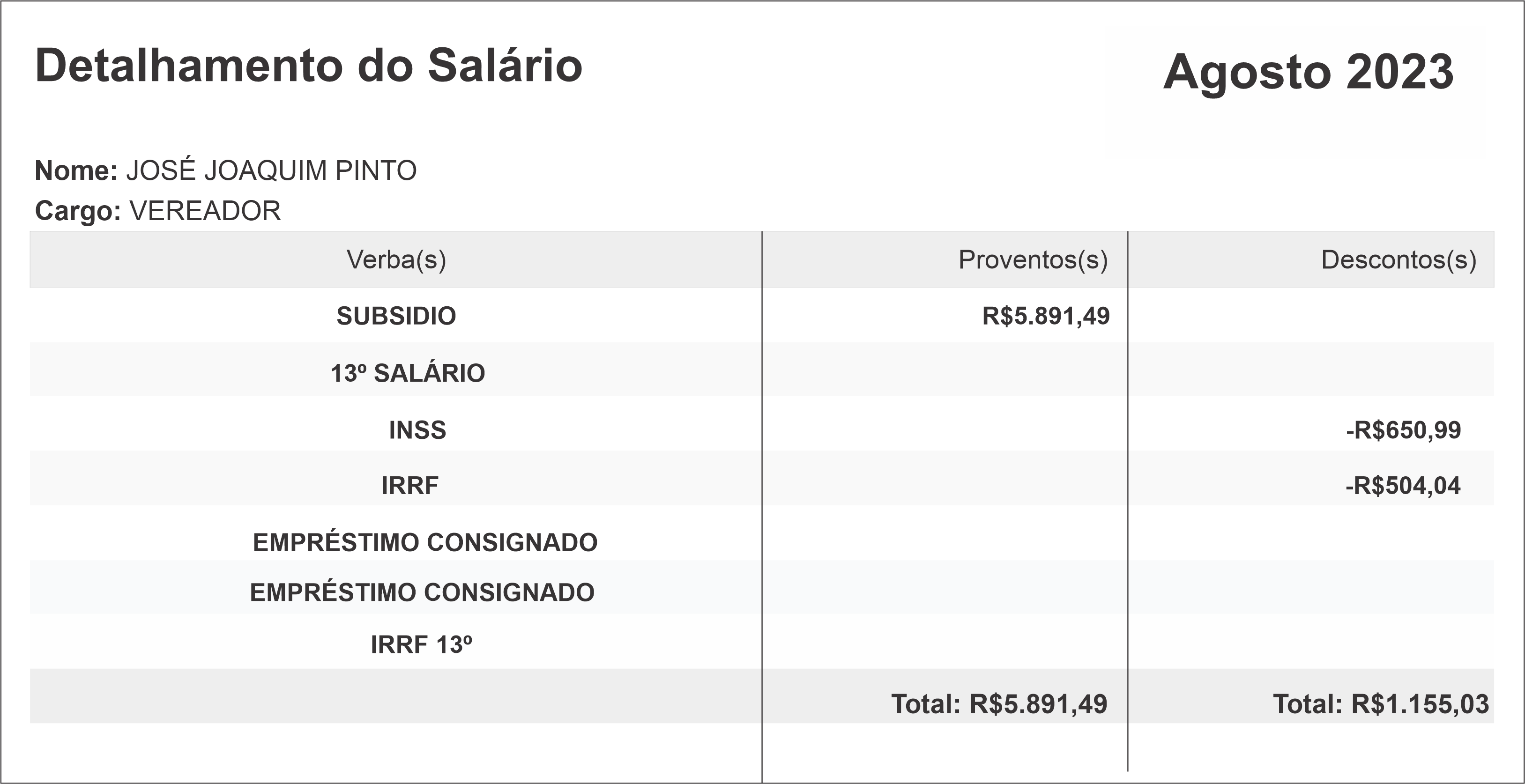Select the Agosto 2023 period heading
The width and height of the screenshot is (1525, 784).
pyautogui.click(x=1309, y=72)
